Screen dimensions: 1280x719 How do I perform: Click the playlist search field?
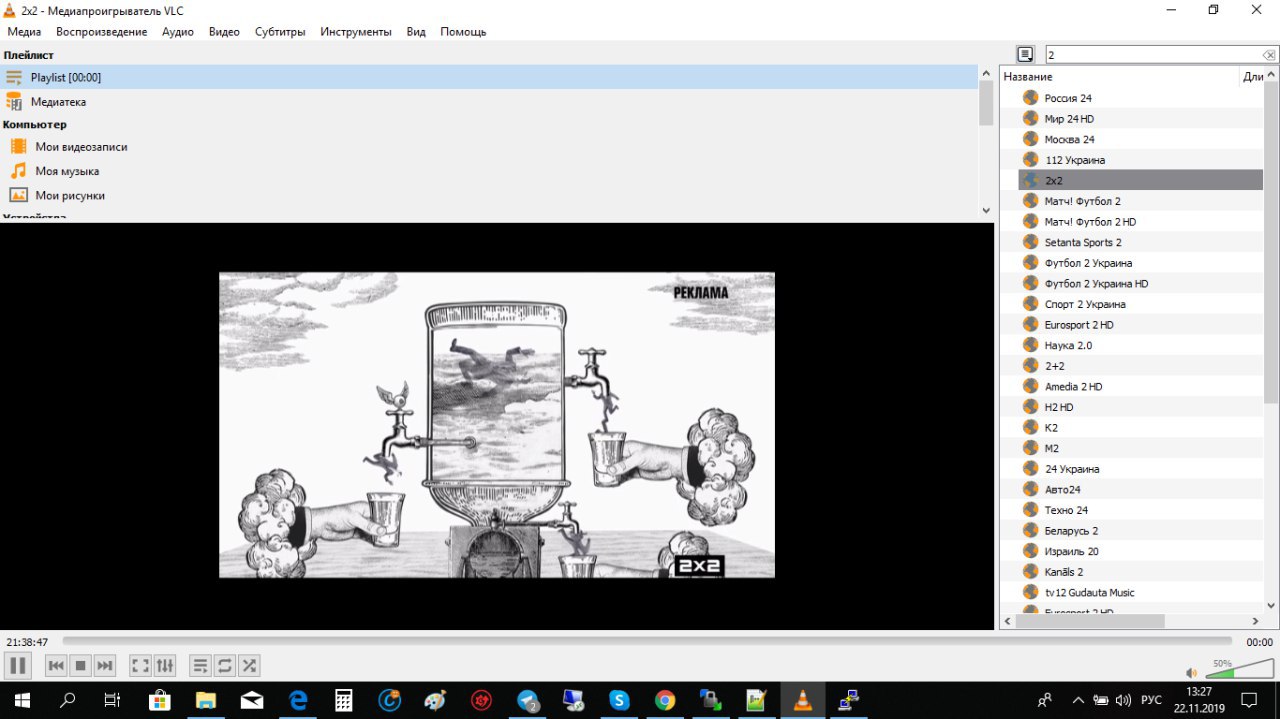click(x=1151, y=55)
